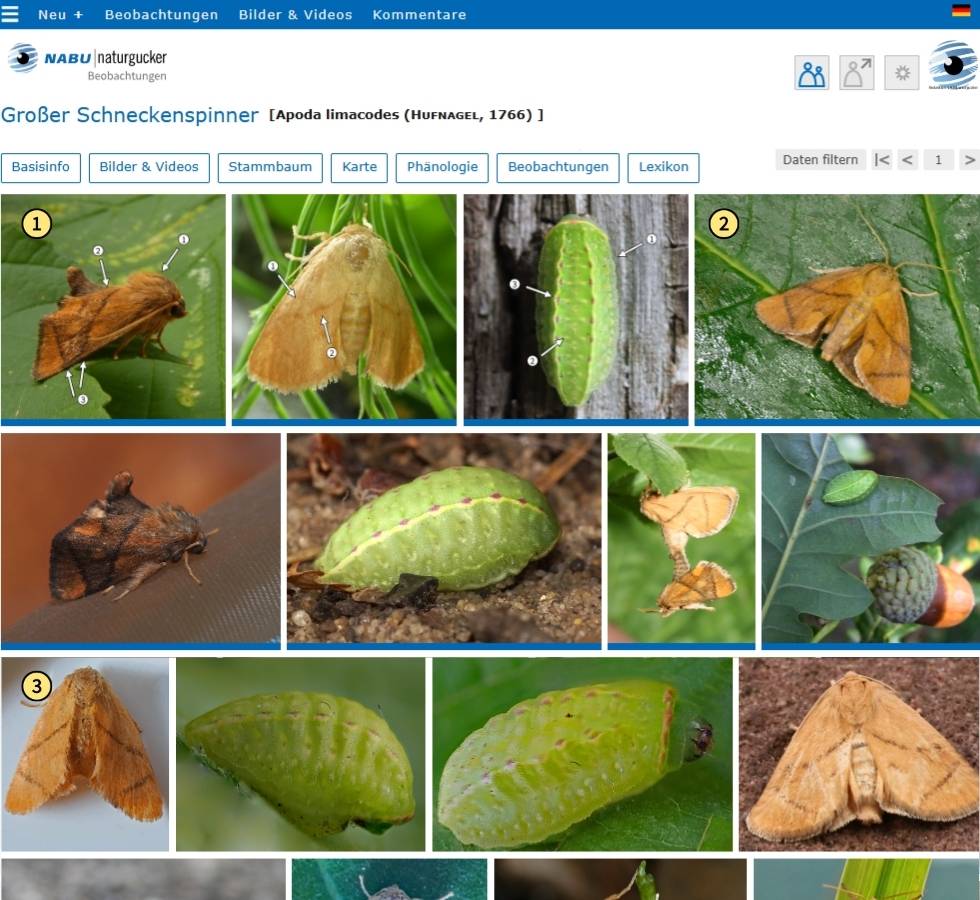Select Kommentare in top navigation
The width and height of the screenshot is (980, 900).
click(419, 14)
